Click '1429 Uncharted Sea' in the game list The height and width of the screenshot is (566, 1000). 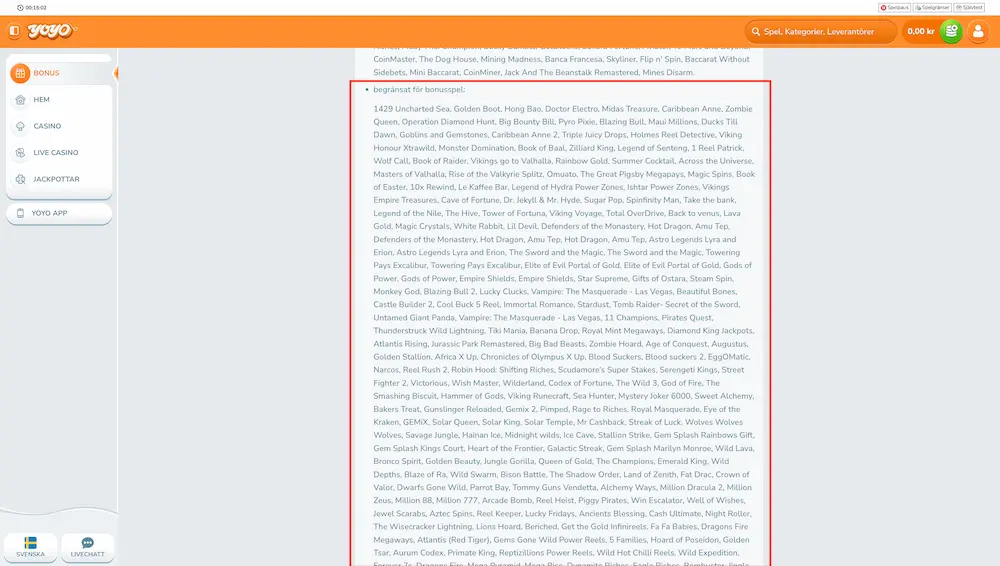(x=411, y=109)
